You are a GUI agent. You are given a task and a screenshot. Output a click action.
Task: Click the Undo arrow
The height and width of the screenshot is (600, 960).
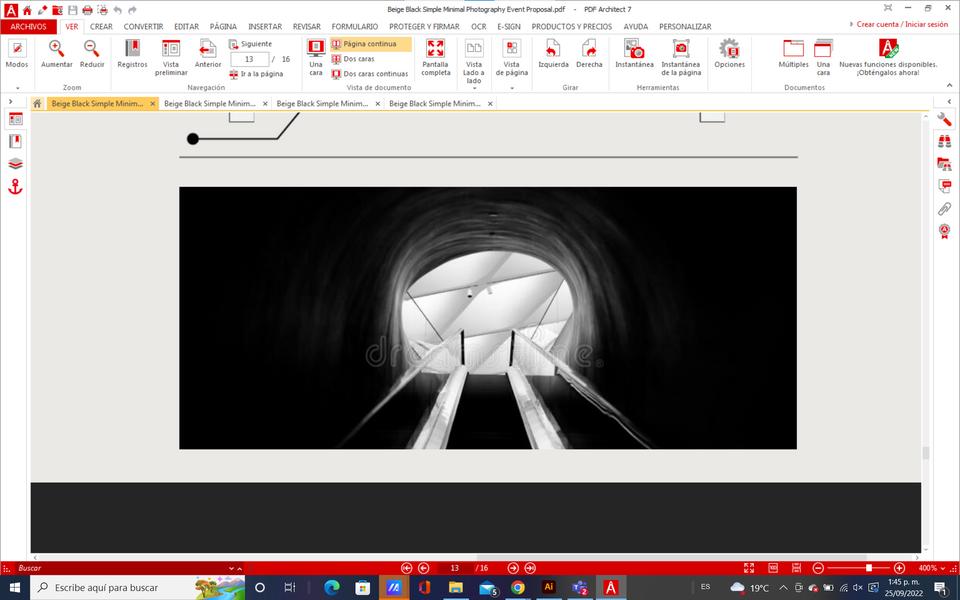118,10
